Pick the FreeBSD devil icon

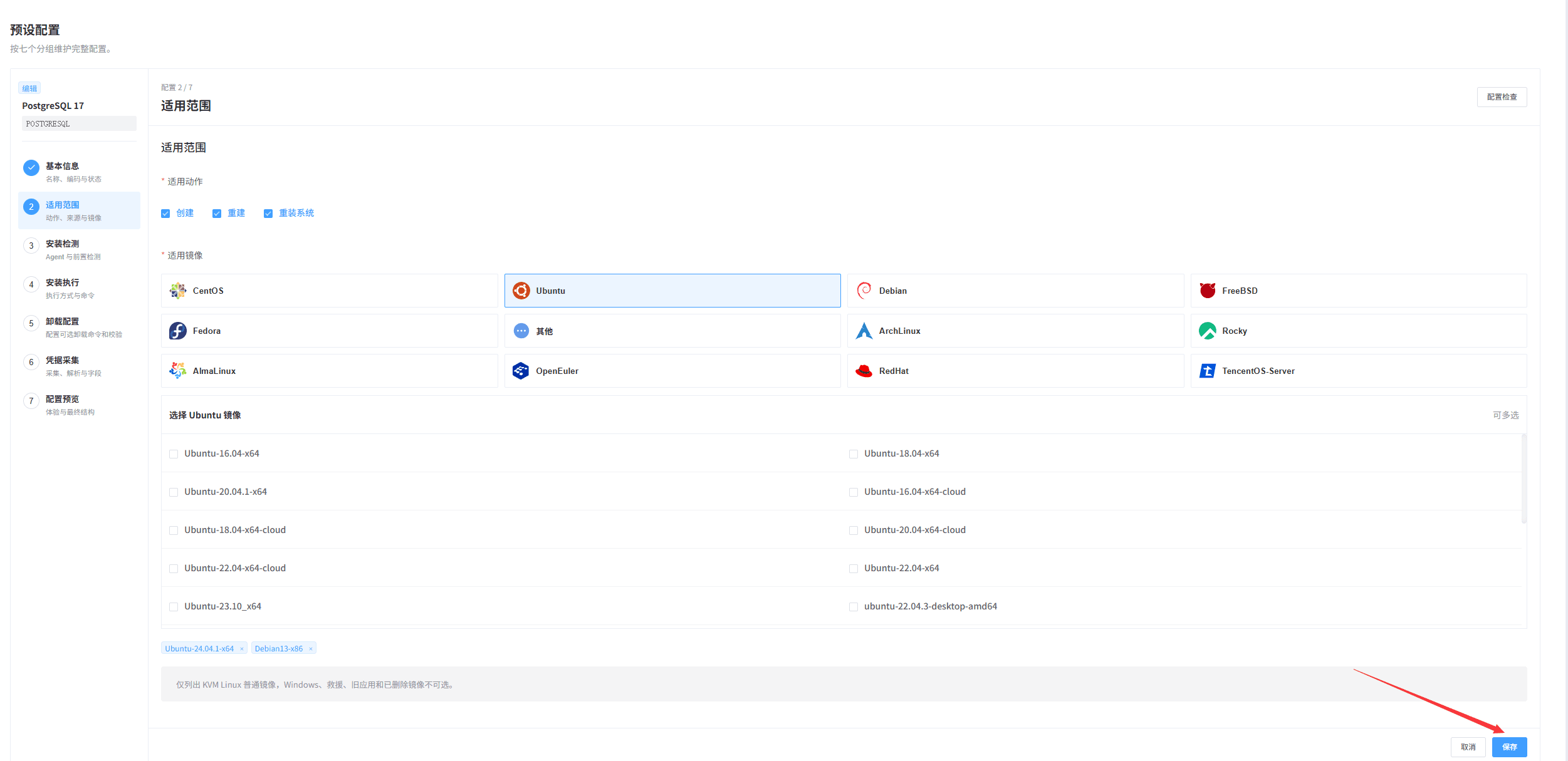(x=1207, y=291)
